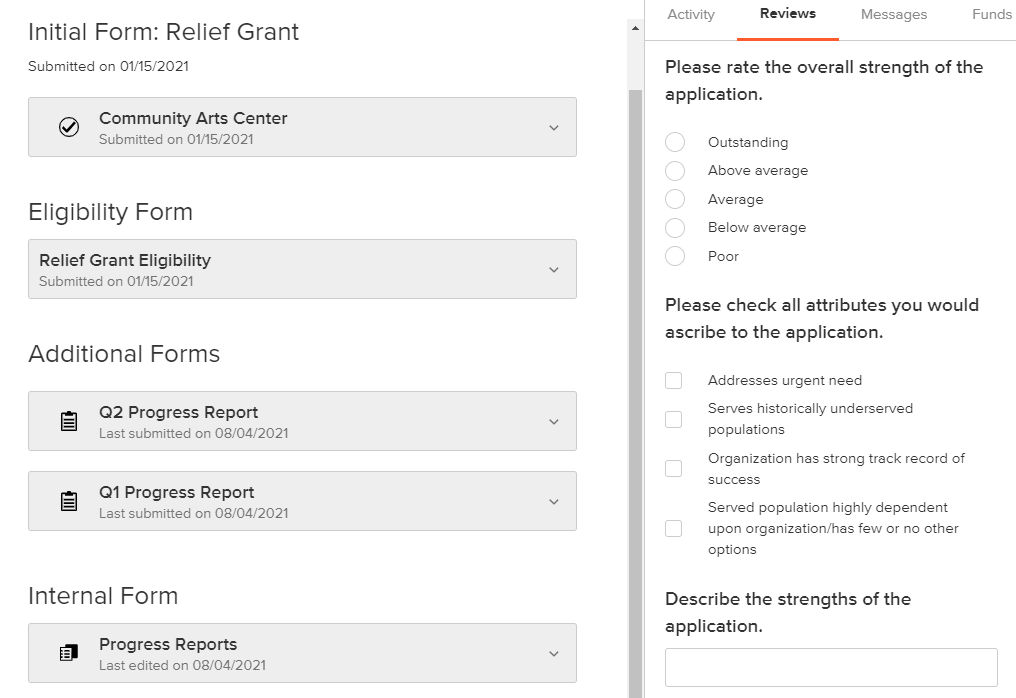The width and height of the screenshot is (1016, 698).
Task: Check Addresses urgent need
Action: [x=673, y=380]
